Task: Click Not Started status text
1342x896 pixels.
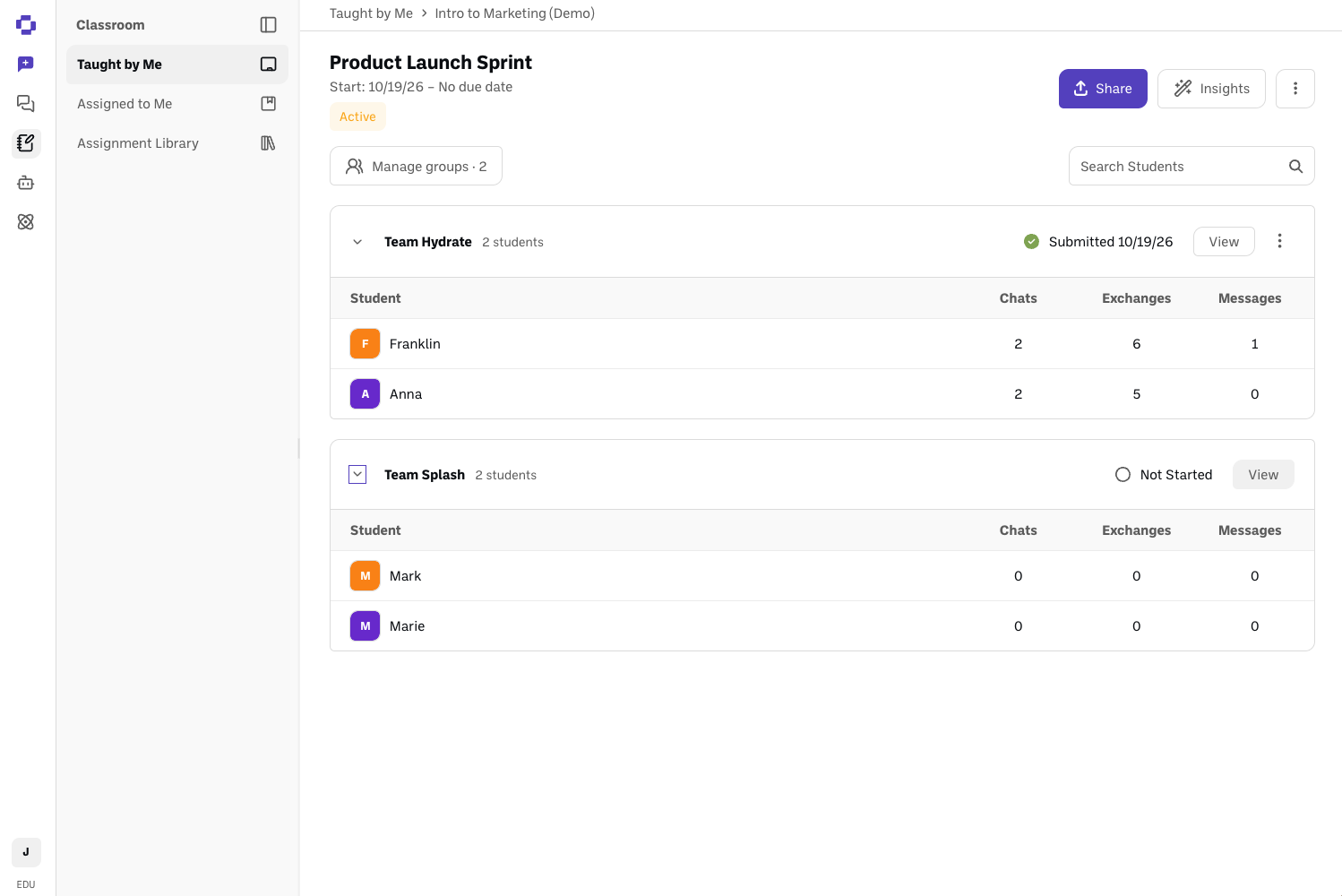Action: coord(1176,475)
